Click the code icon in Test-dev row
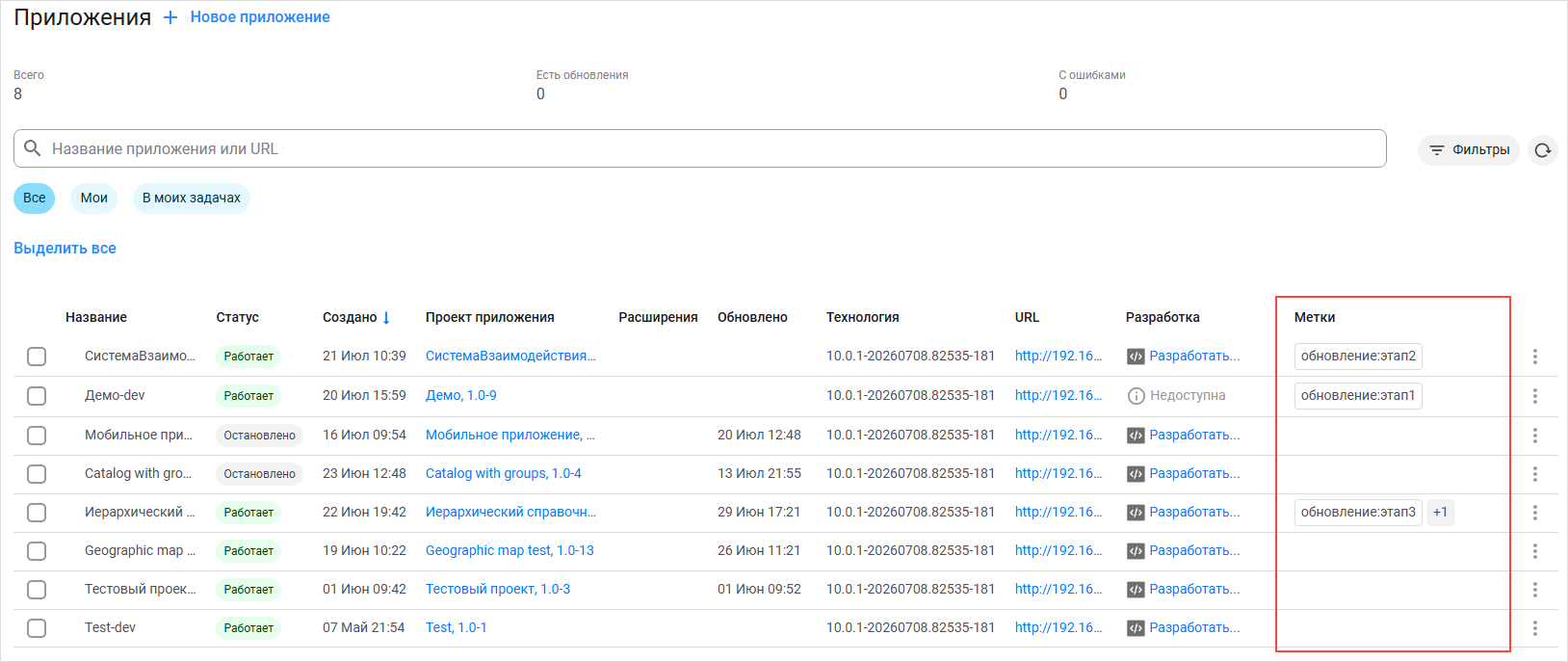Screen dimensions: 1568x662 [x=1136, y=628]
